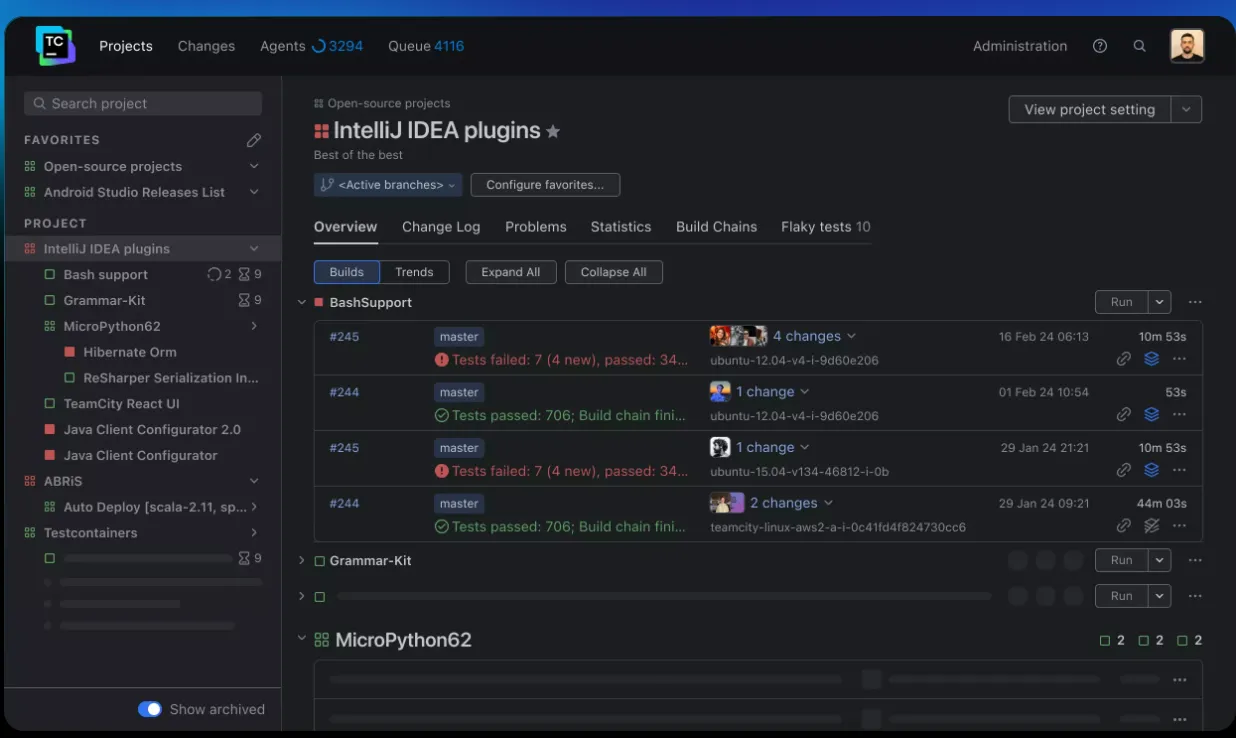The width and height of the screenshot is (1236, 738).
Task: Open build #245 from 16 Feb 24
Action: click(x=344, y=337)
